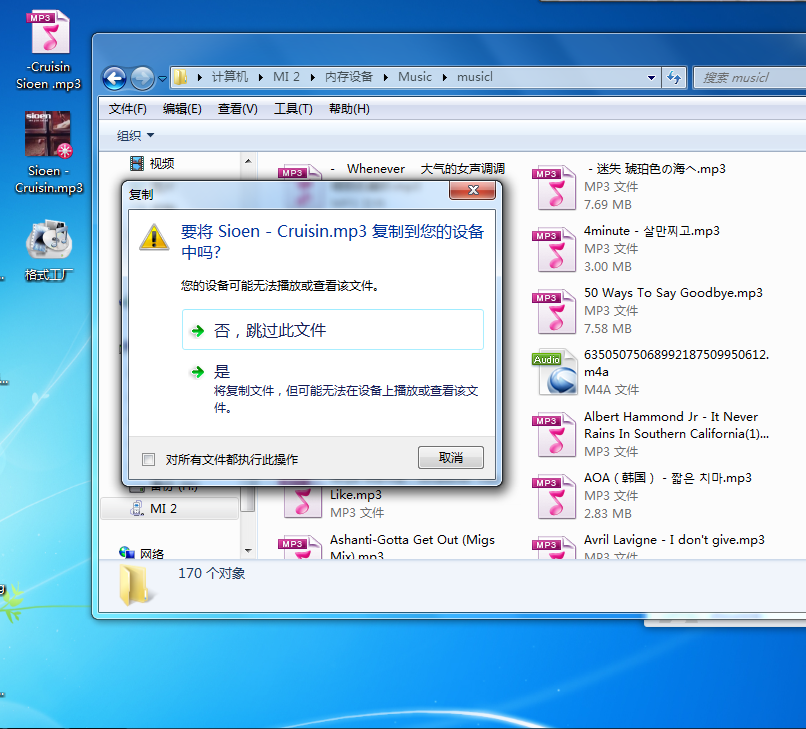This screenshot has width=806, height=729.
Task: Expand the address bar history dropdown
Action: click(x=651, y=78)
